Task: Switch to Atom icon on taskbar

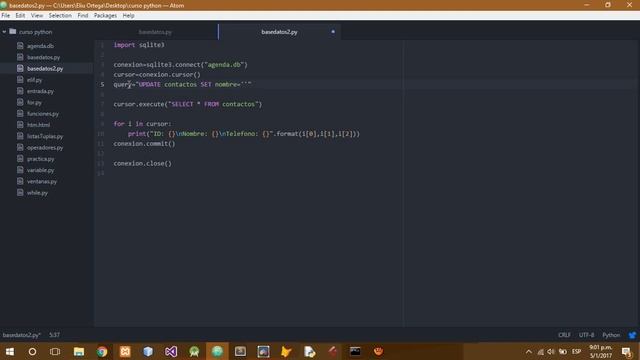Action: click(x=217, y=351)
